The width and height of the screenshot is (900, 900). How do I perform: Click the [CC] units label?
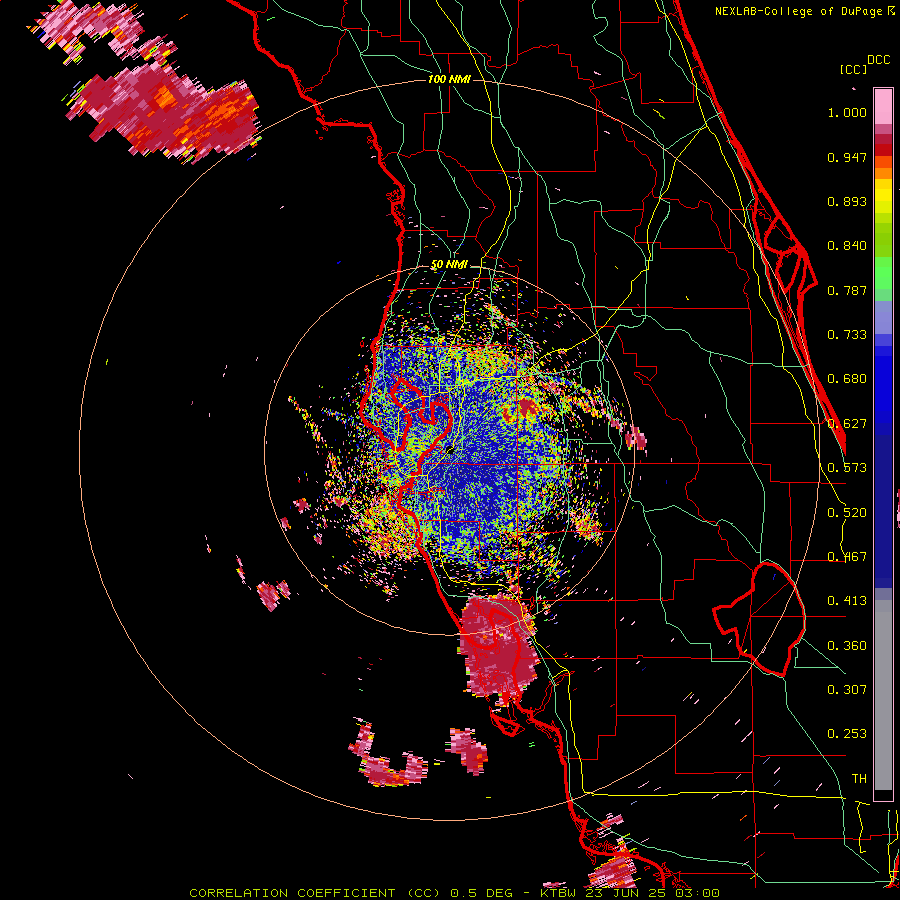(853, 69)
